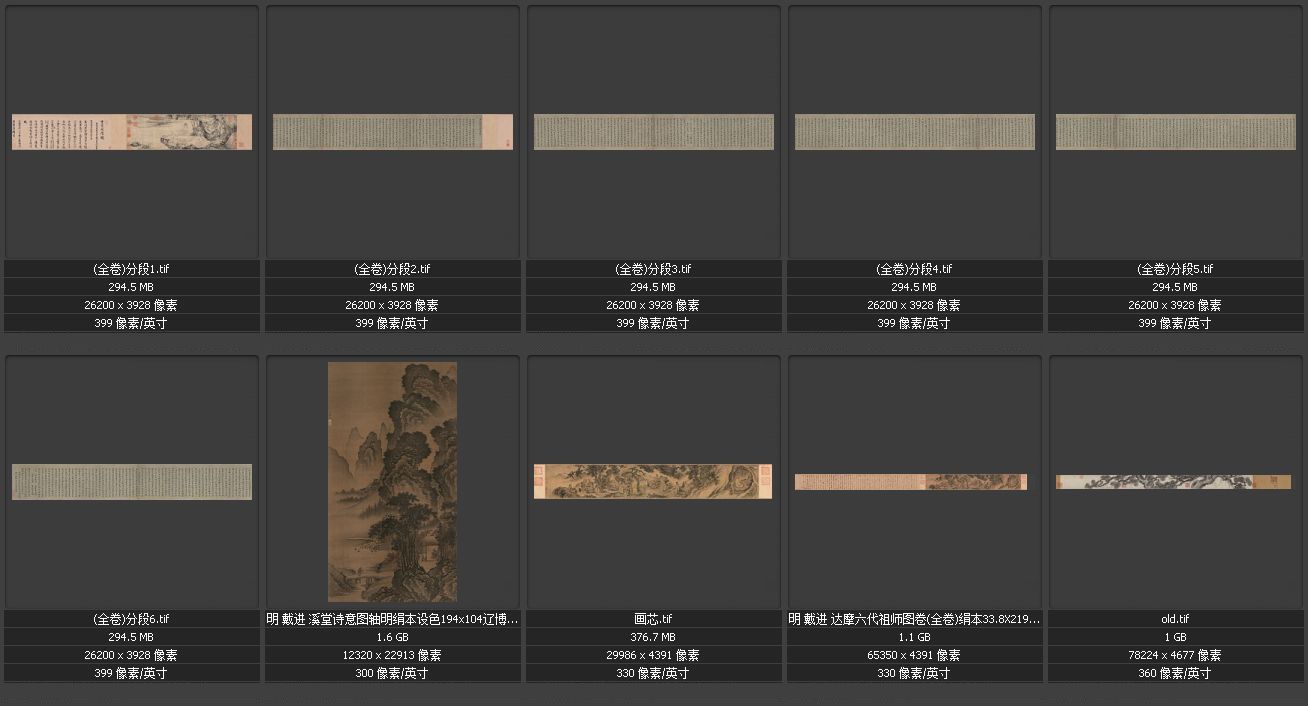Click the 376.7 MB file size field
The height and width of the screenshot is (706, 1308).
[x=654, y=637]
